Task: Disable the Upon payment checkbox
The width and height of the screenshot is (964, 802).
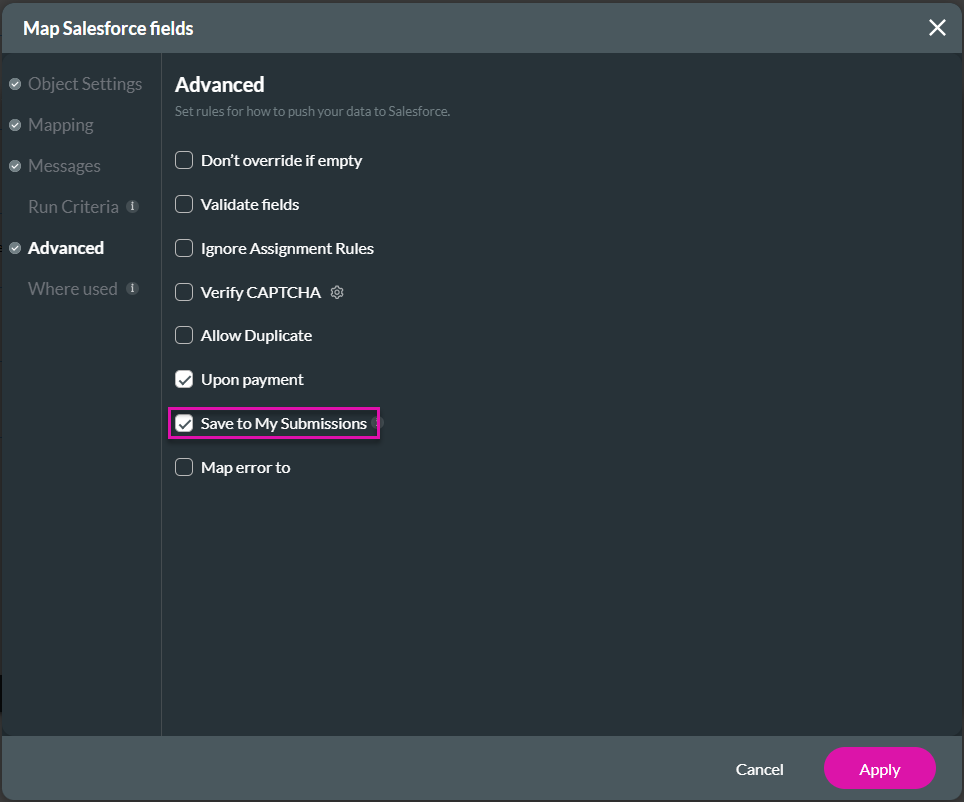Action: point(184,379)
